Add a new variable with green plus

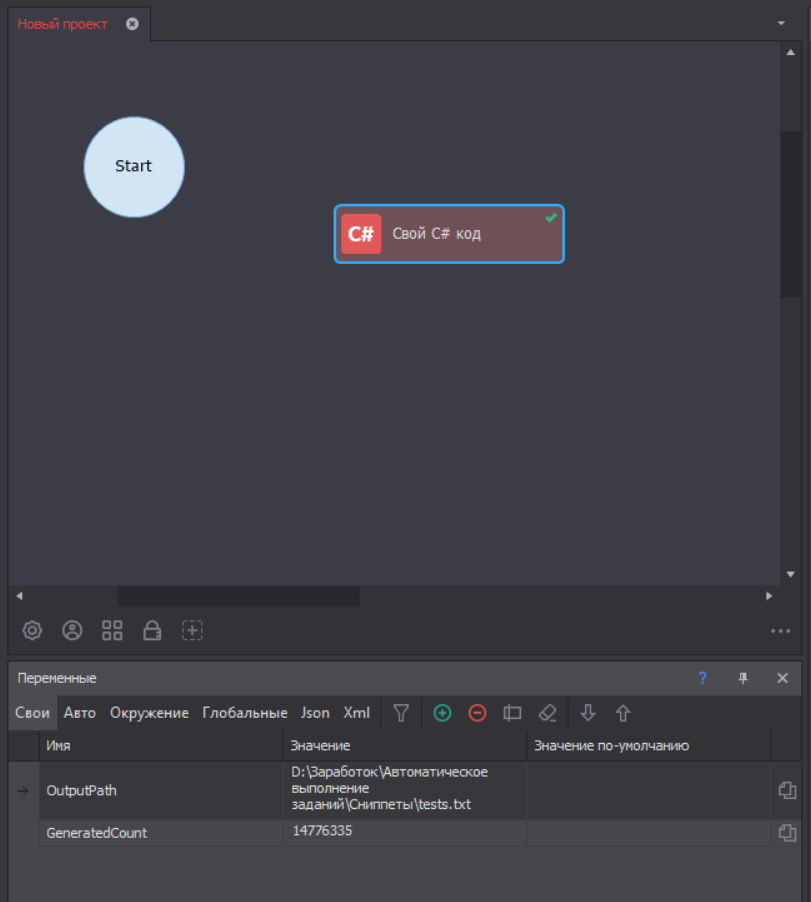click(442, 713)
